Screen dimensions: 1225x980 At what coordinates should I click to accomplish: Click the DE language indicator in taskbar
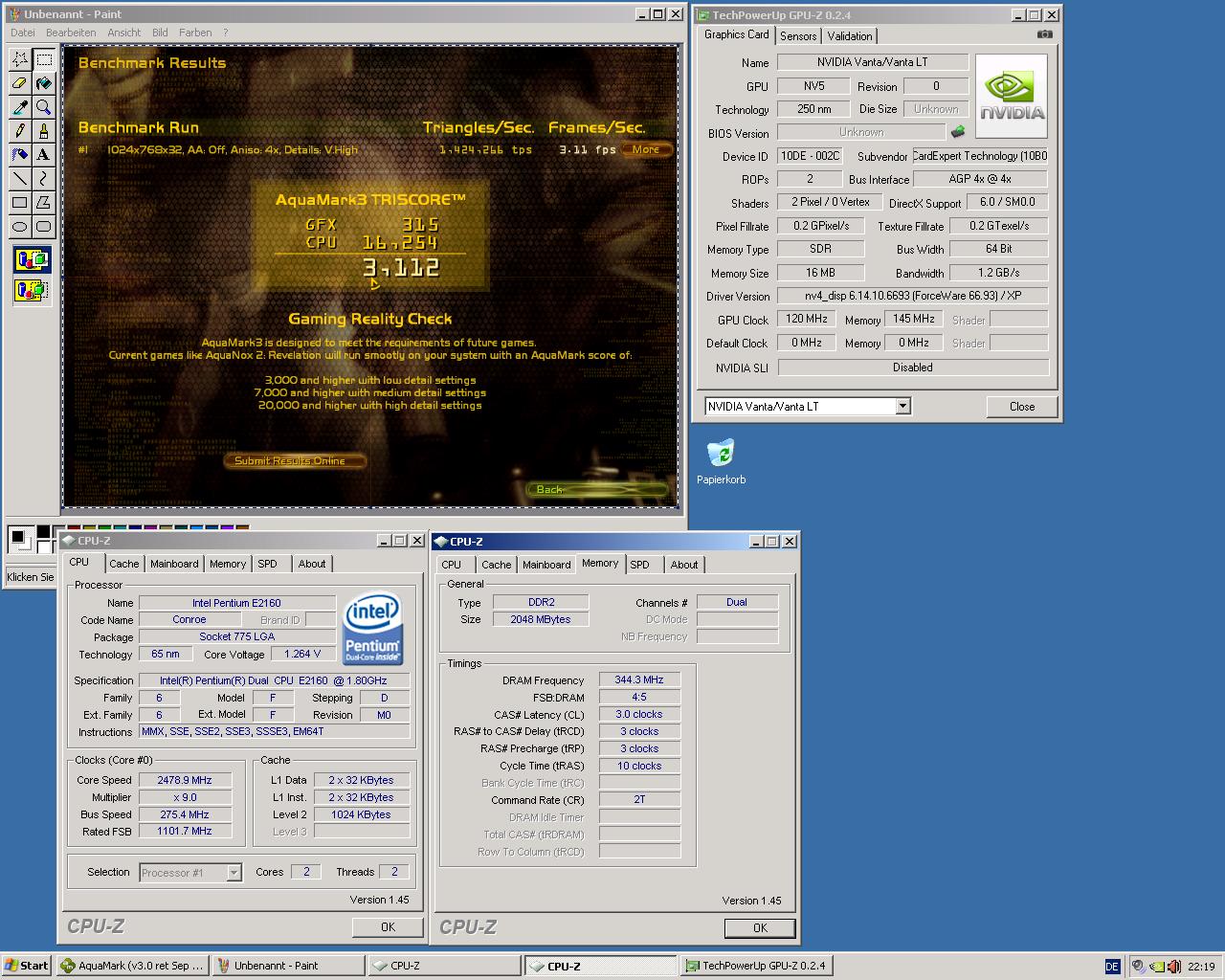click(1112, 967)
